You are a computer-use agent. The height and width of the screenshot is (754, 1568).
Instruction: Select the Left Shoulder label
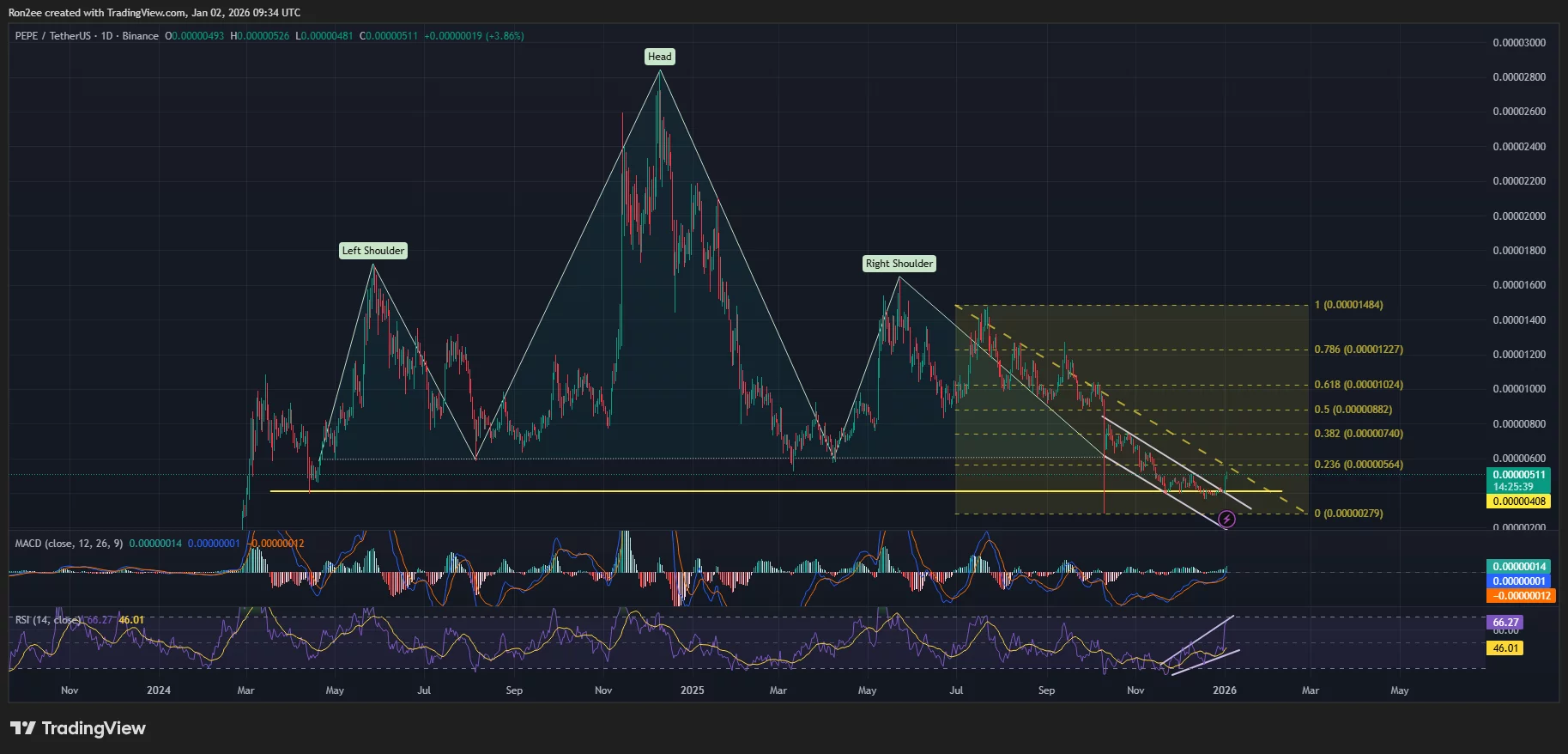tap(372, 251)
